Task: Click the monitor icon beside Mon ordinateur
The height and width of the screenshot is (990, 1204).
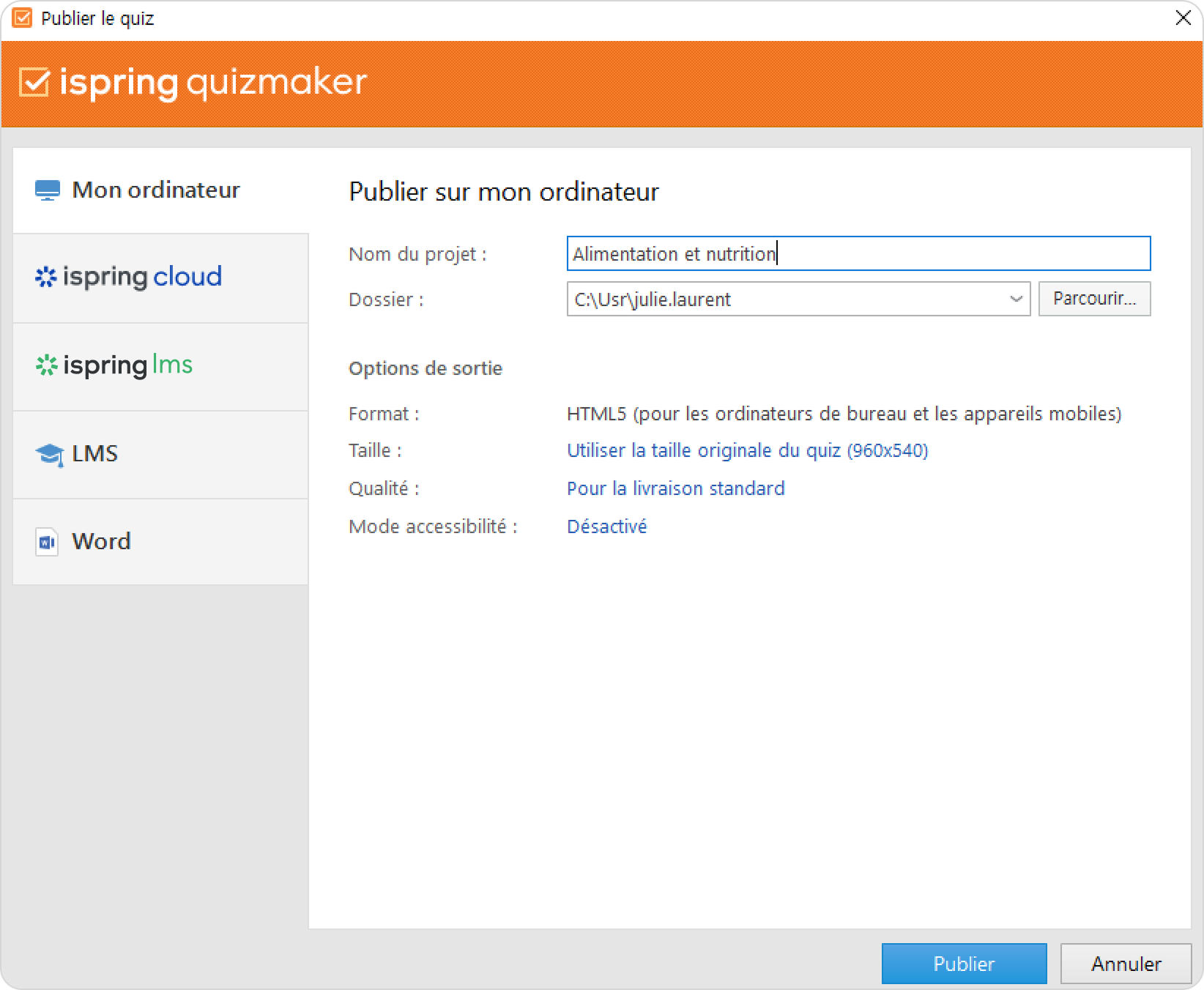Action: point(48,190)
